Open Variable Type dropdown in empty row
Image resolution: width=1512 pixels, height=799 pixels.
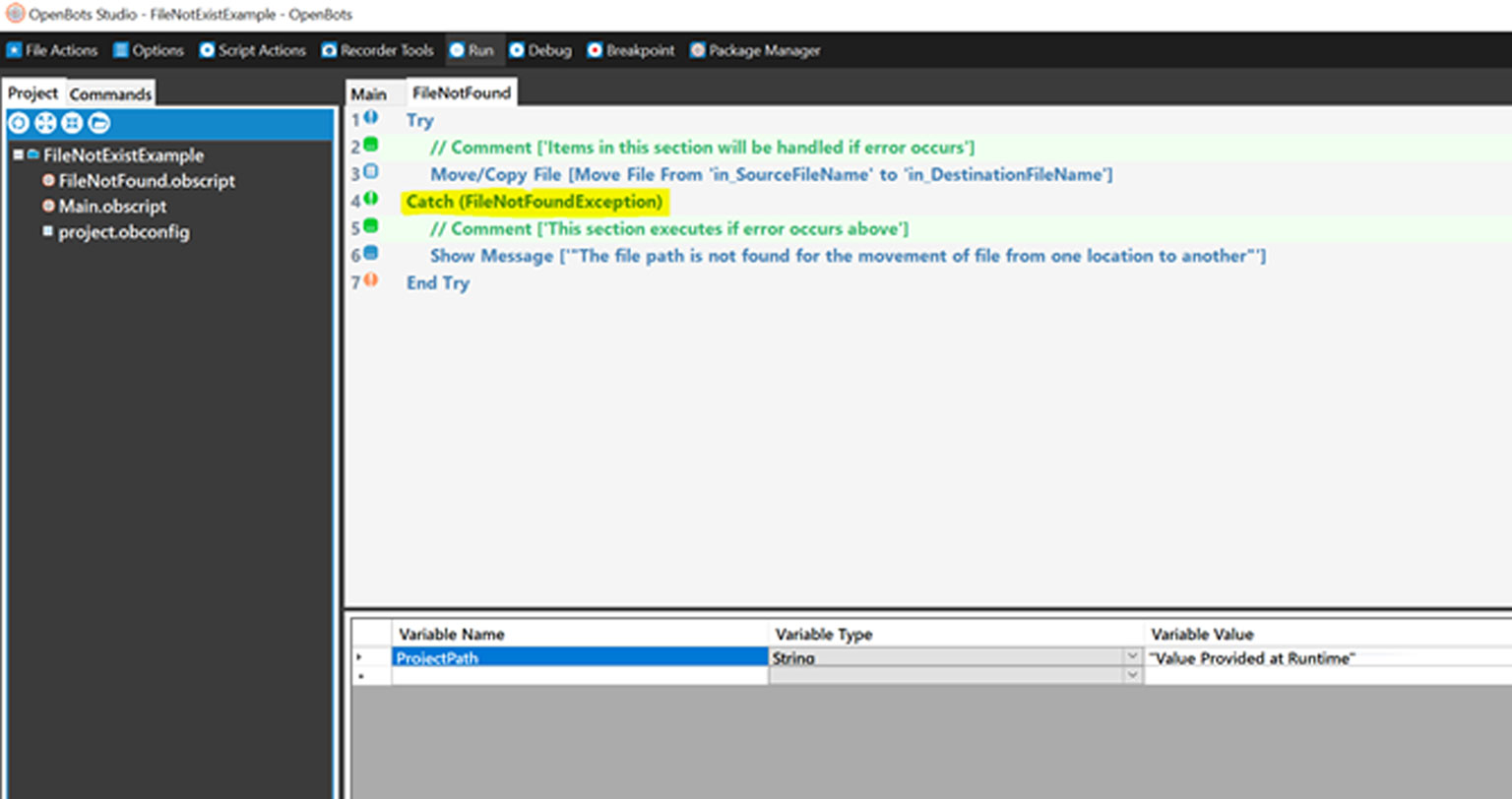pyautogui.click(x=1132, y=675)
